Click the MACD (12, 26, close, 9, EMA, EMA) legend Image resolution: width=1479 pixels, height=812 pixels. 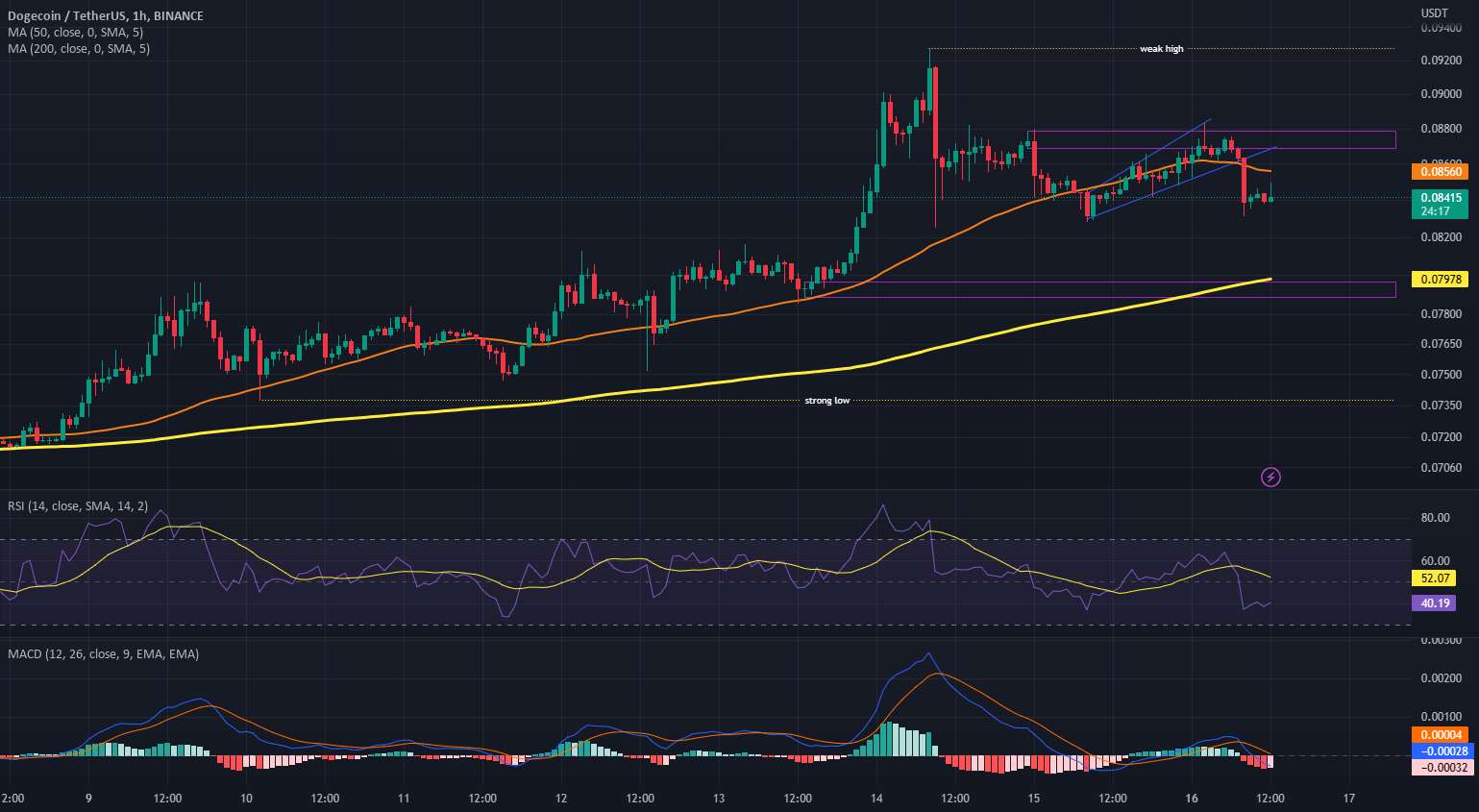click(104, 653)
